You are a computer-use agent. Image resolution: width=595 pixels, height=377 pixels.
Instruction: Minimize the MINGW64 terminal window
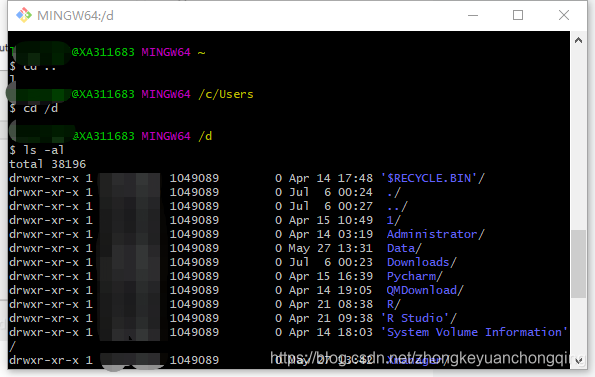[473, 16]
